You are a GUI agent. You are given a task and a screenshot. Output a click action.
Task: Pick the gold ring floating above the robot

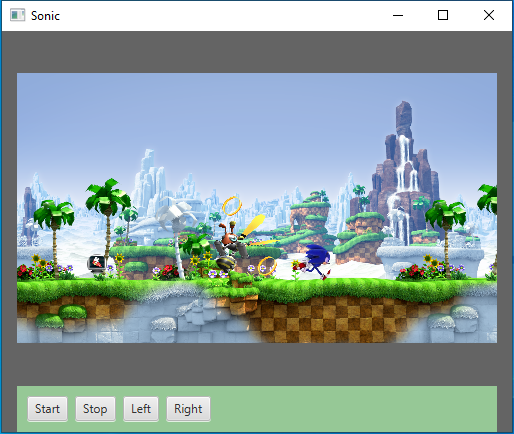click(x=232, y=206)
